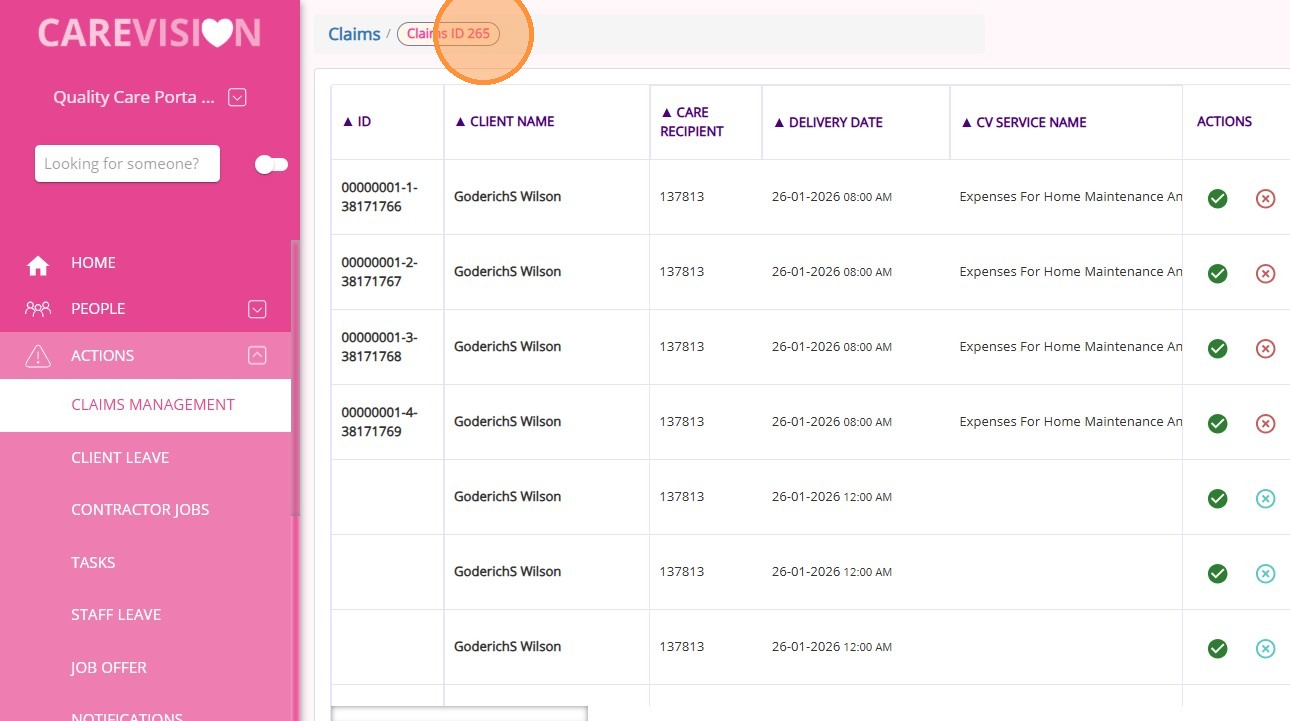Focus the "Looking for someone?" search field
The height and width of the screenshot is (721, 1290).
[x=127, y=164]
